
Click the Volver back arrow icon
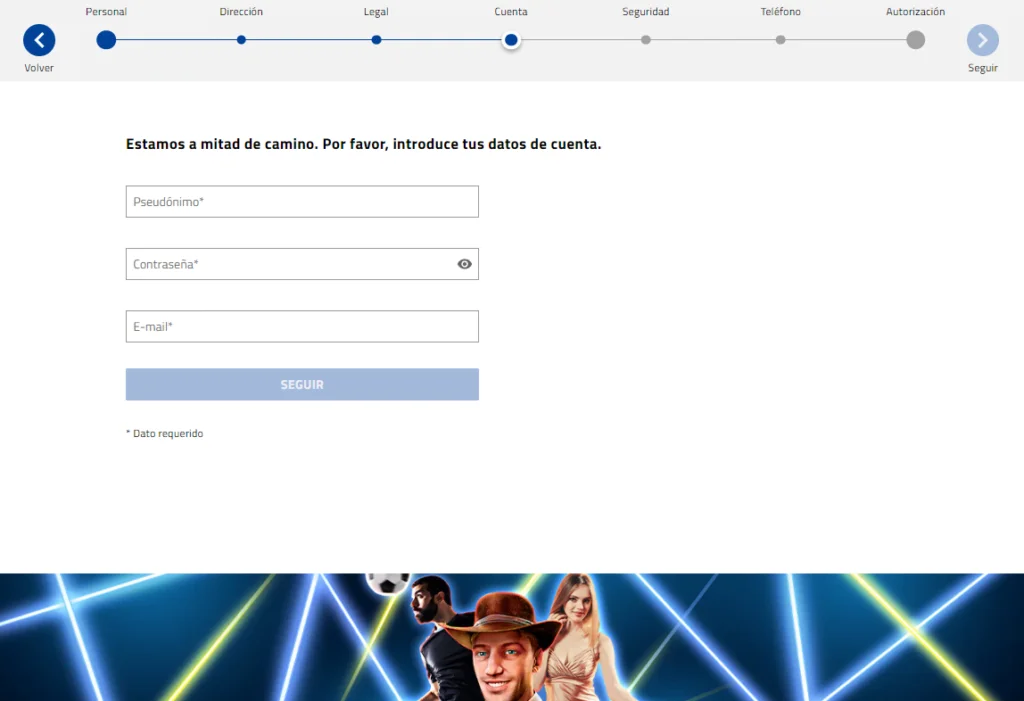[x=39, y=40]
